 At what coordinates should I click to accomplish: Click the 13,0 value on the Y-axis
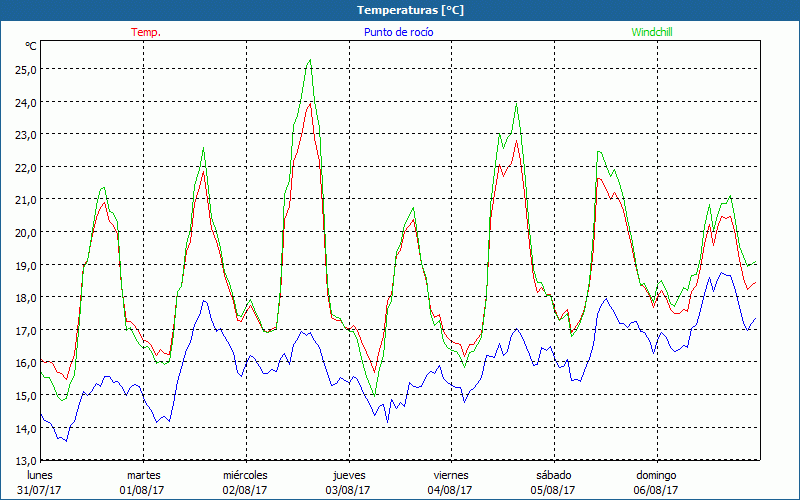pos(26,460)
